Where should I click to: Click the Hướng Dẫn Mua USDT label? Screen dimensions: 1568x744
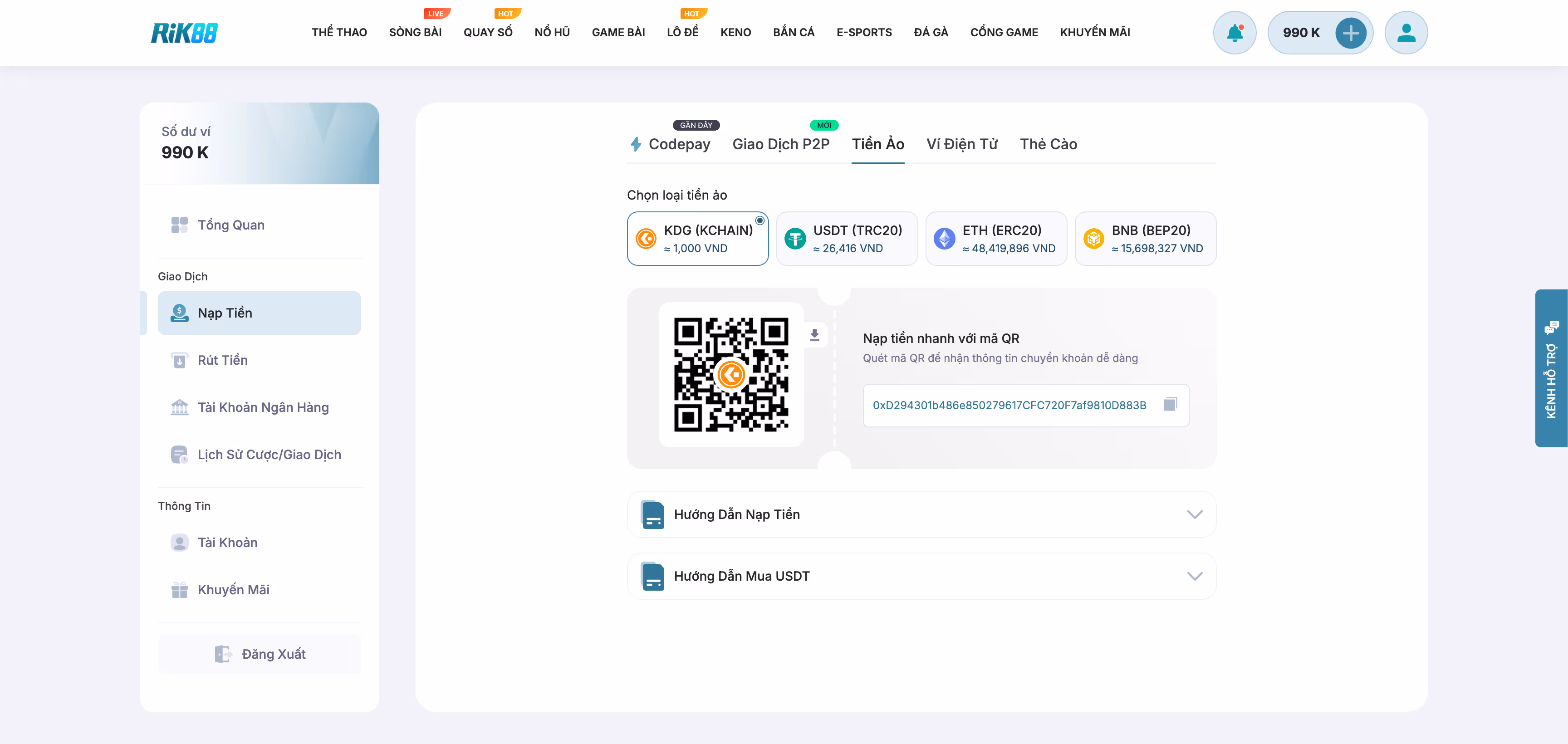coord(741,576)
